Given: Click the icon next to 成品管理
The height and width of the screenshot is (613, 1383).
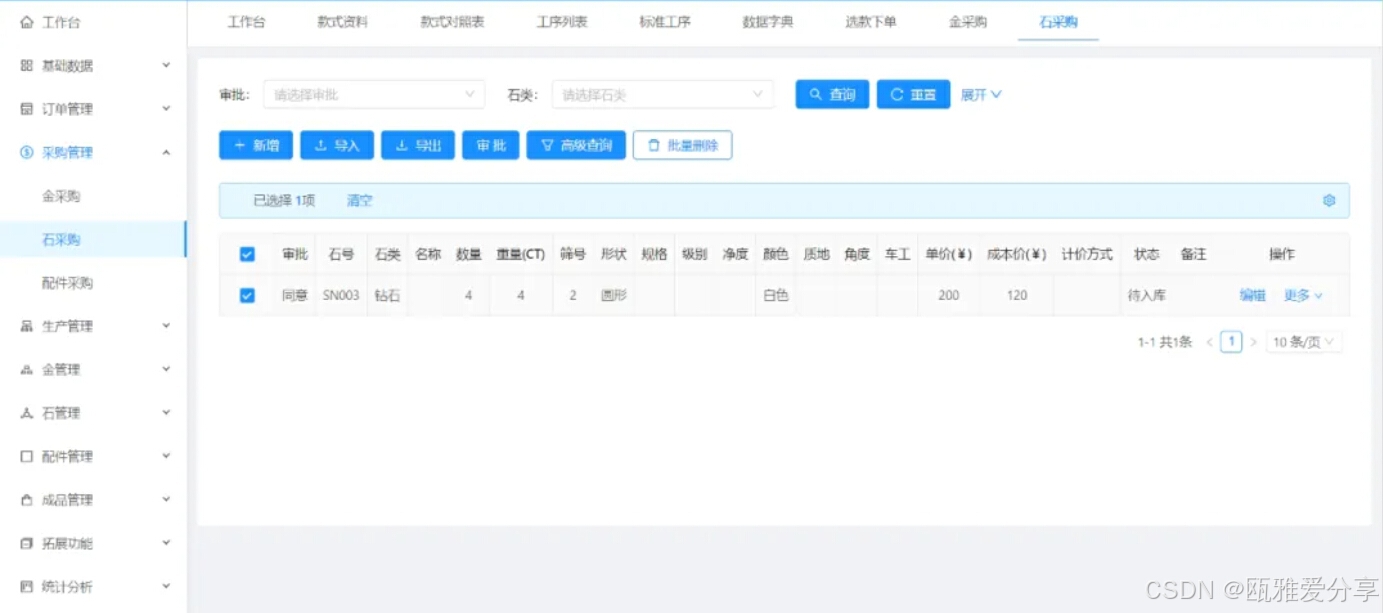Looking at the screenshot, I should click(x=27, y=500).
